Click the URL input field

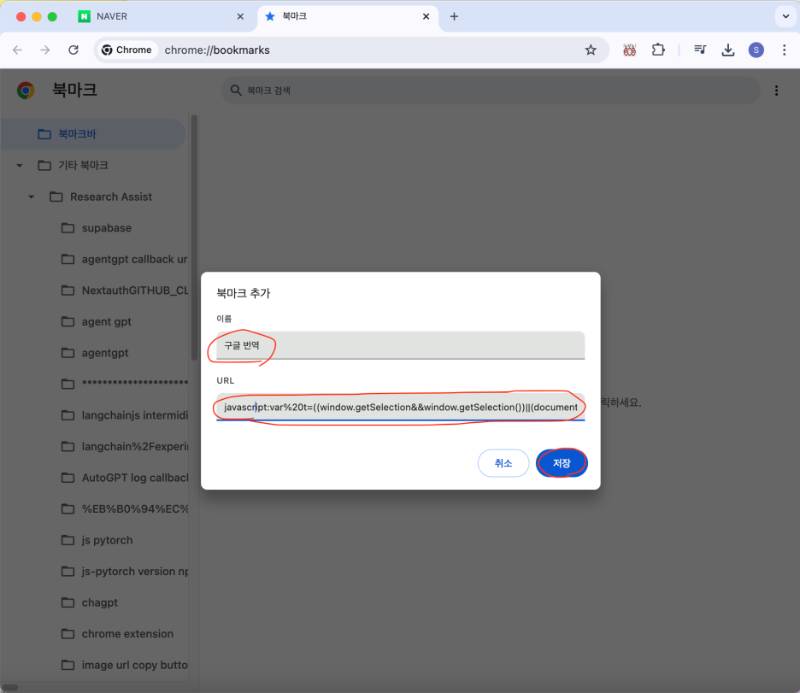[x=400, y=408]
